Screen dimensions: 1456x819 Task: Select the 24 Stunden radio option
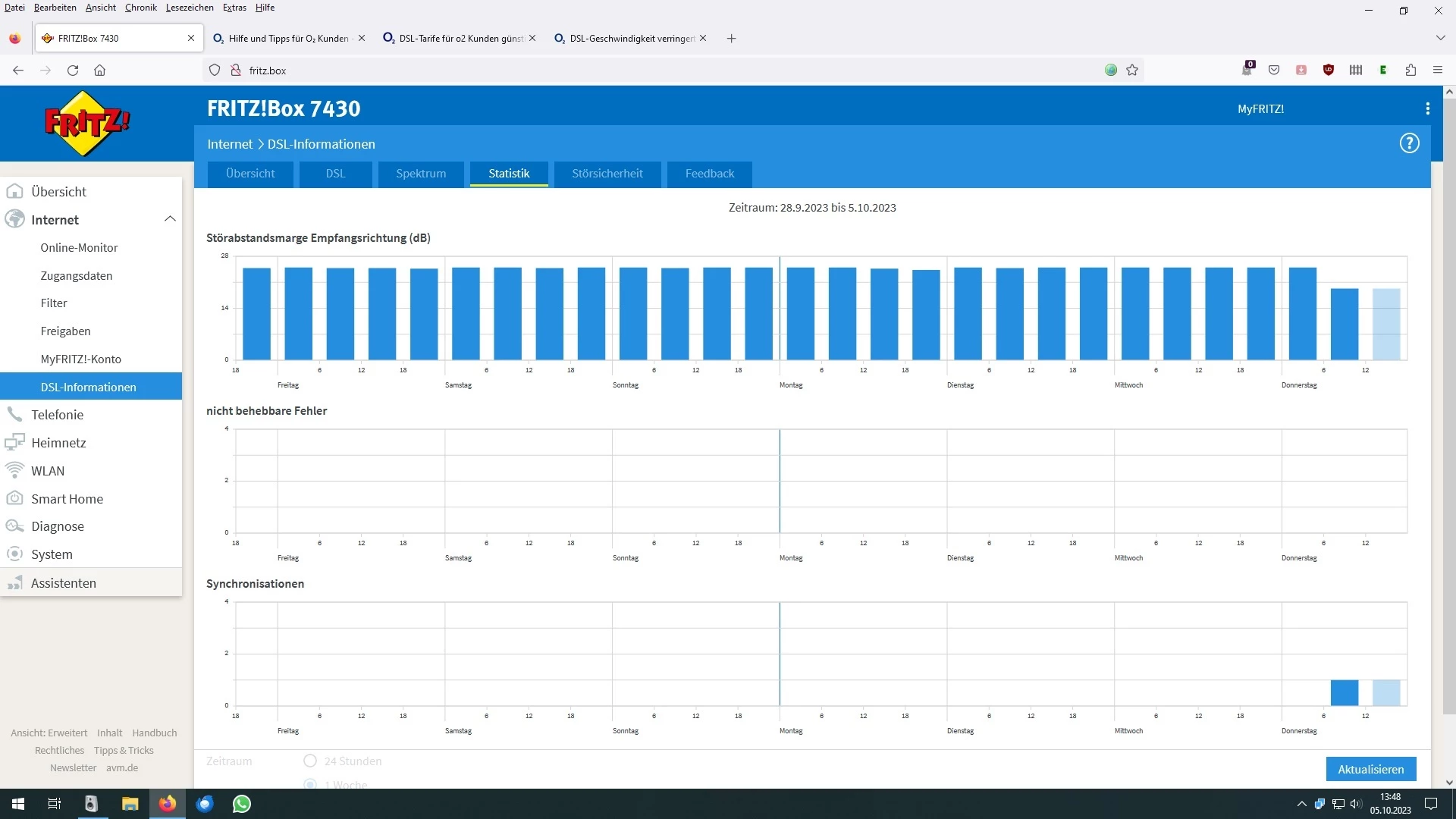(310, 761)
